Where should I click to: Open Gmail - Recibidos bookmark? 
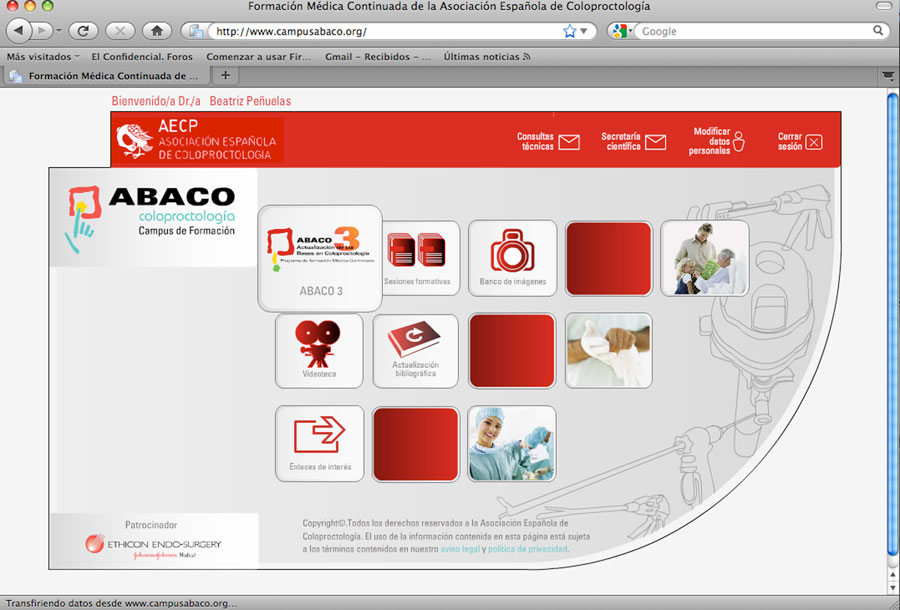coord(378,57)
